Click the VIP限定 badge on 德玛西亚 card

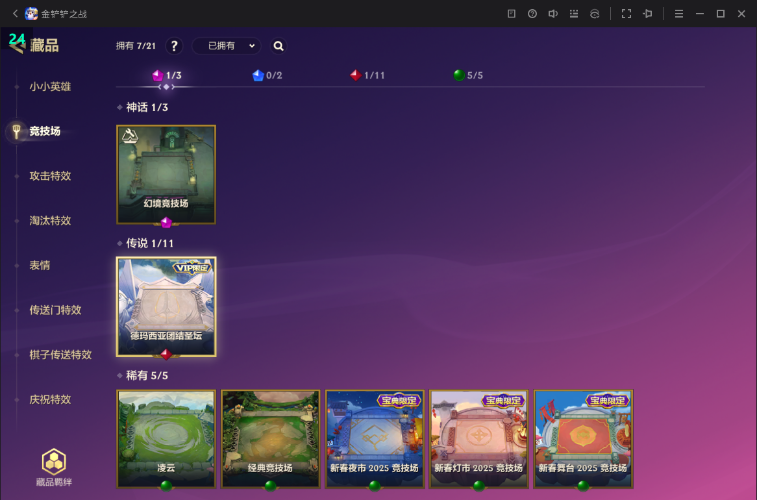pos(192,267)
